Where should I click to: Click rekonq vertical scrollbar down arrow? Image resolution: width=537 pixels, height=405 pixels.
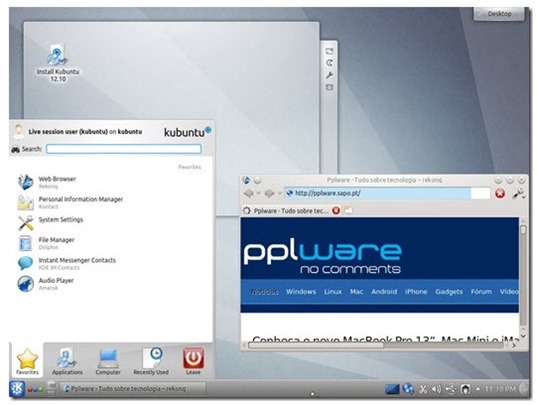(523, 337)
